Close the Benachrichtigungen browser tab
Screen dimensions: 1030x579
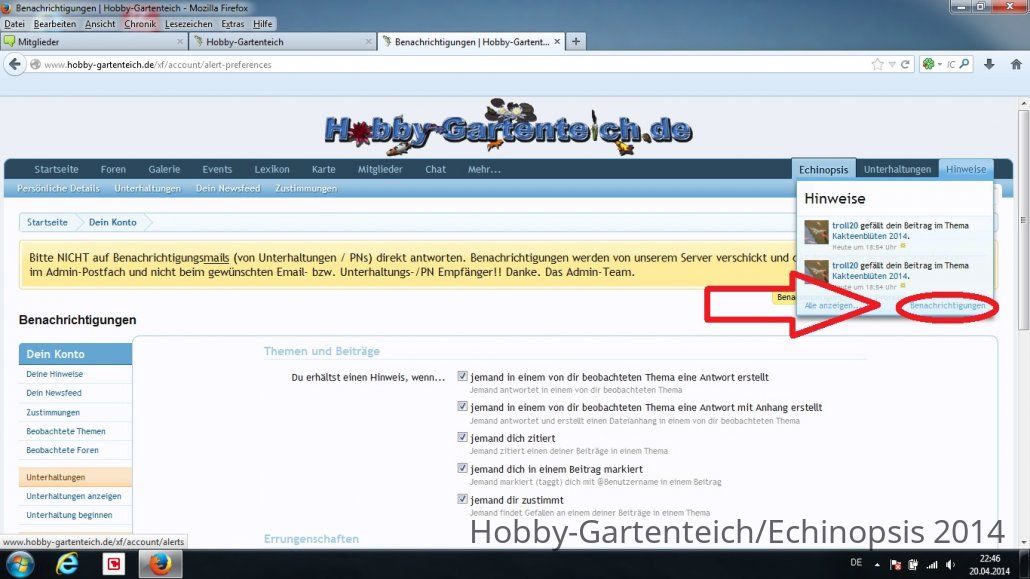pyautogui.click(x=557, y=41)
